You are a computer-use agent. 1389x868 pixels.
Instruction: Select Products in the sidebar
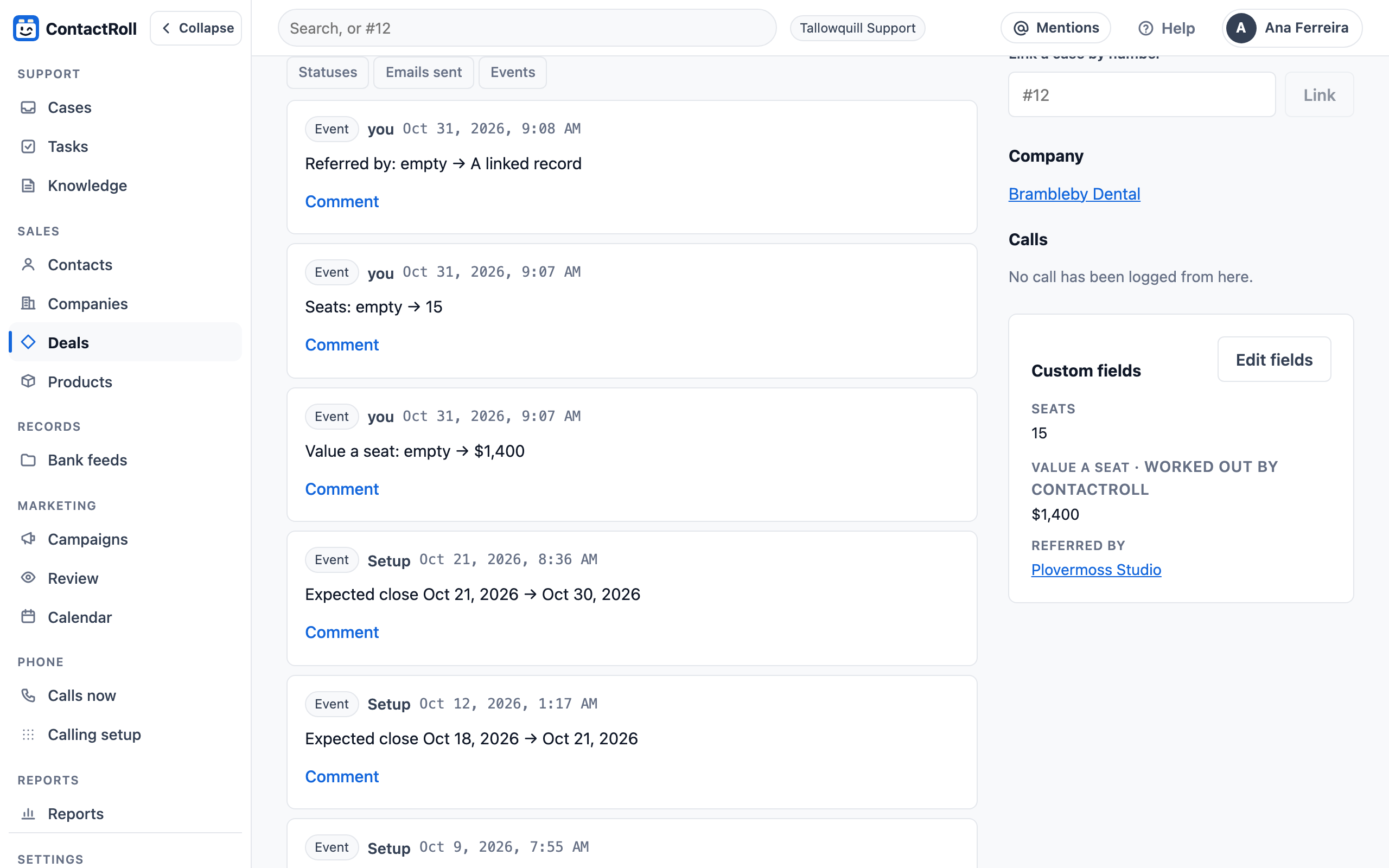pyautogui.click(x=125, y=382)
